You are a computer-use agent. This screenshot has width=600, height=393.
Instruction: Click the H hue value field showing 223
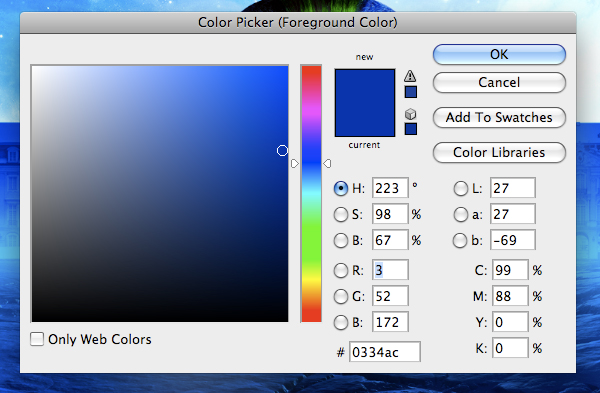tap(390, 188)
